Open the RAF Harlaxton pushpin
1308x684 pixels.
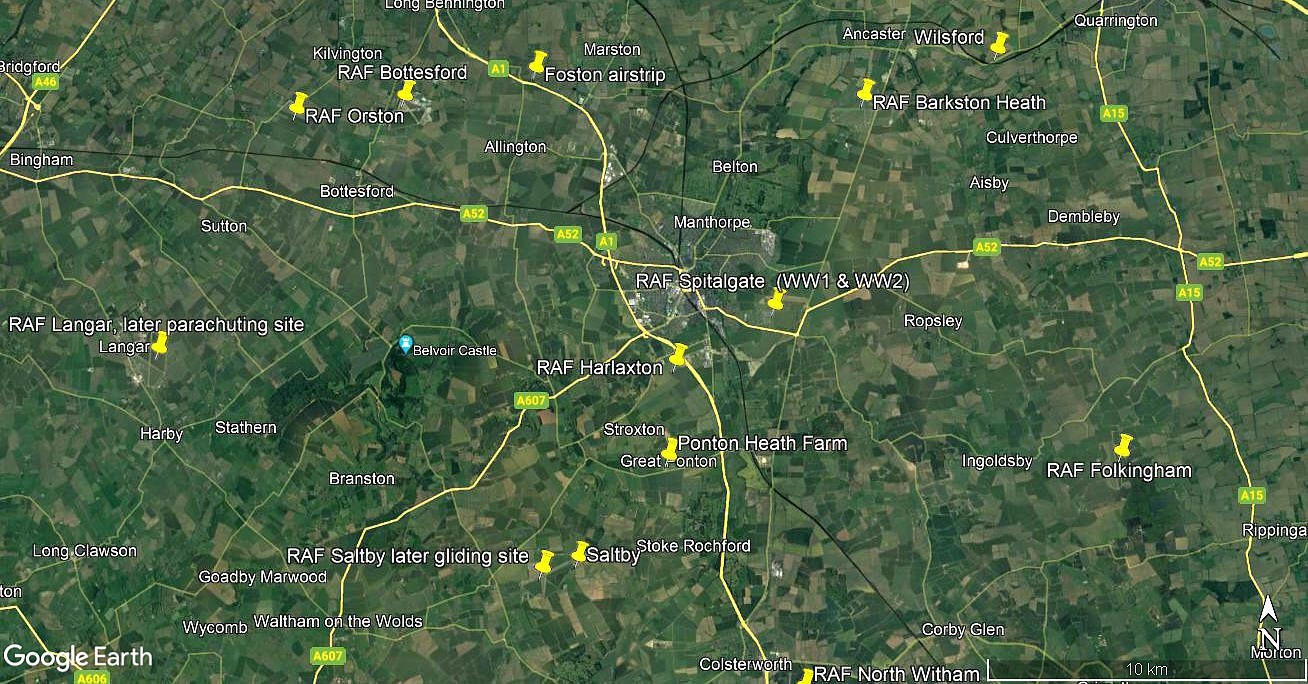click(678, 356)
